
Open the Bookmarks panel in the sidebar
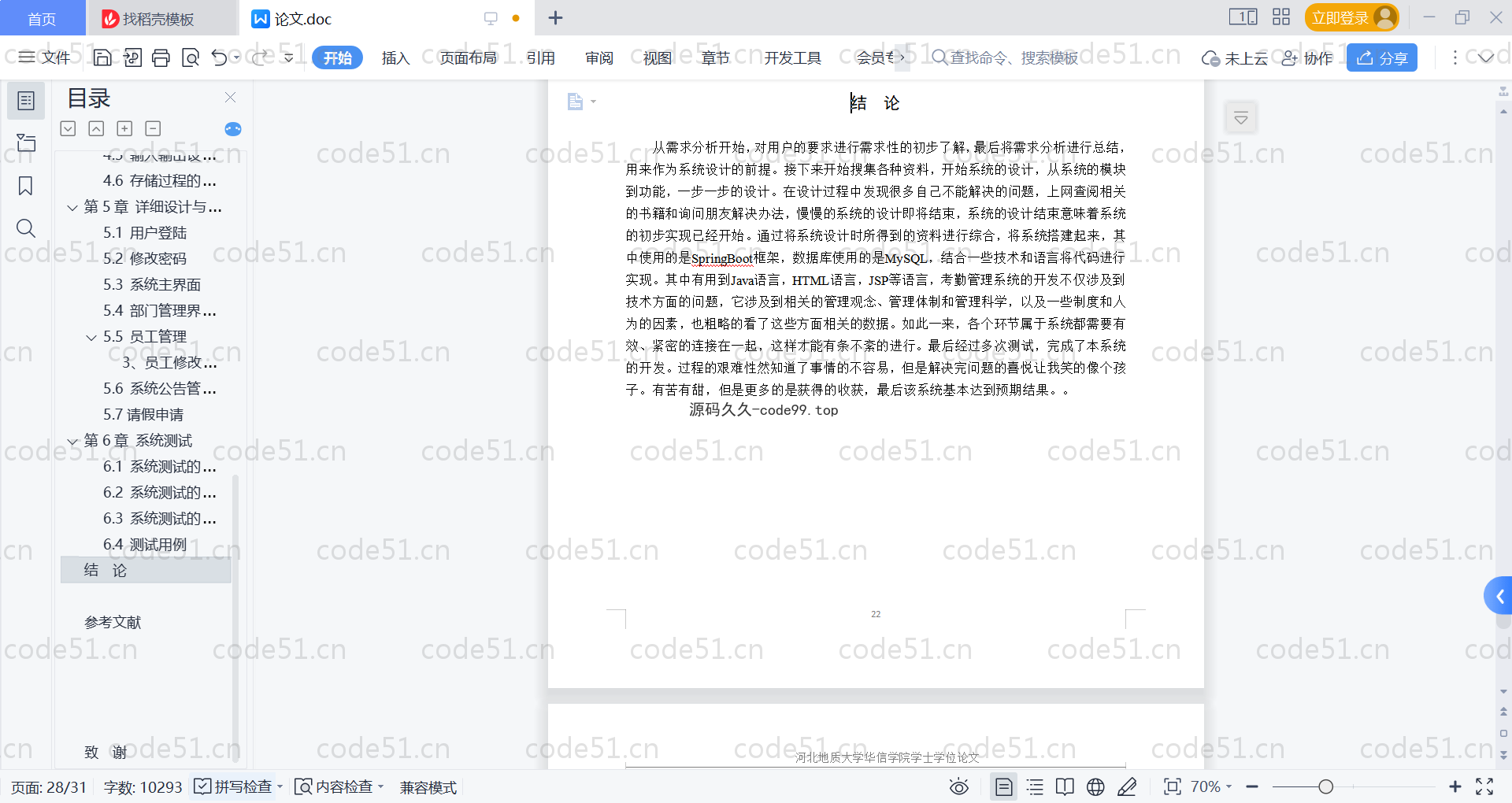point(26,186)
